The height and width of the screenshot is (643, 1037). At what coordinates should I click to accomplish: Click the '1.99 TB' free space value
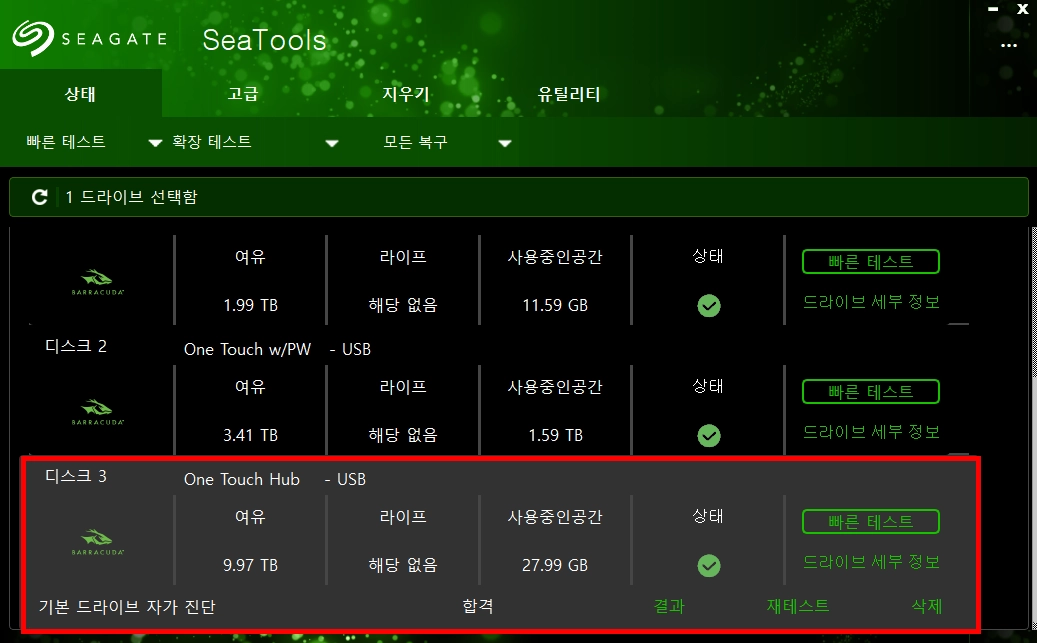coord(250,305)
